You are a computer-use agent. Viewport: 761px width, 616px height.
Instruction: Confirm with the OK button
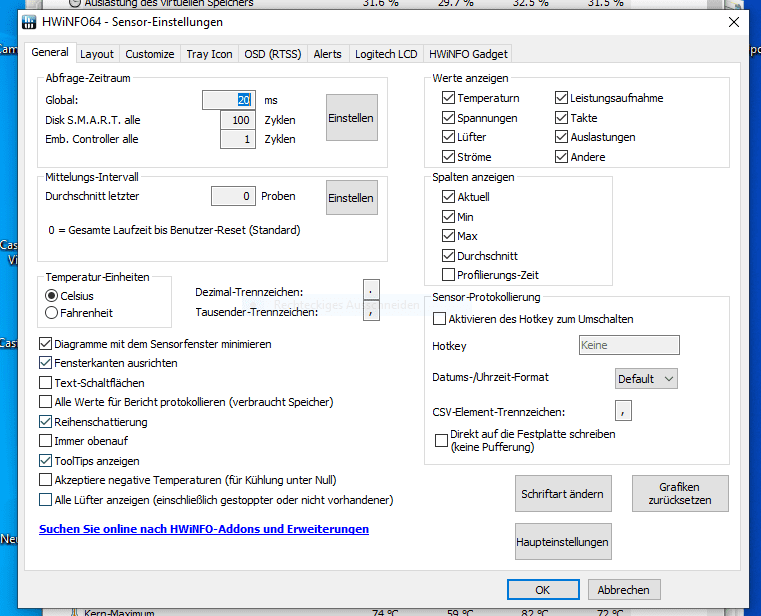coord(543,590)
